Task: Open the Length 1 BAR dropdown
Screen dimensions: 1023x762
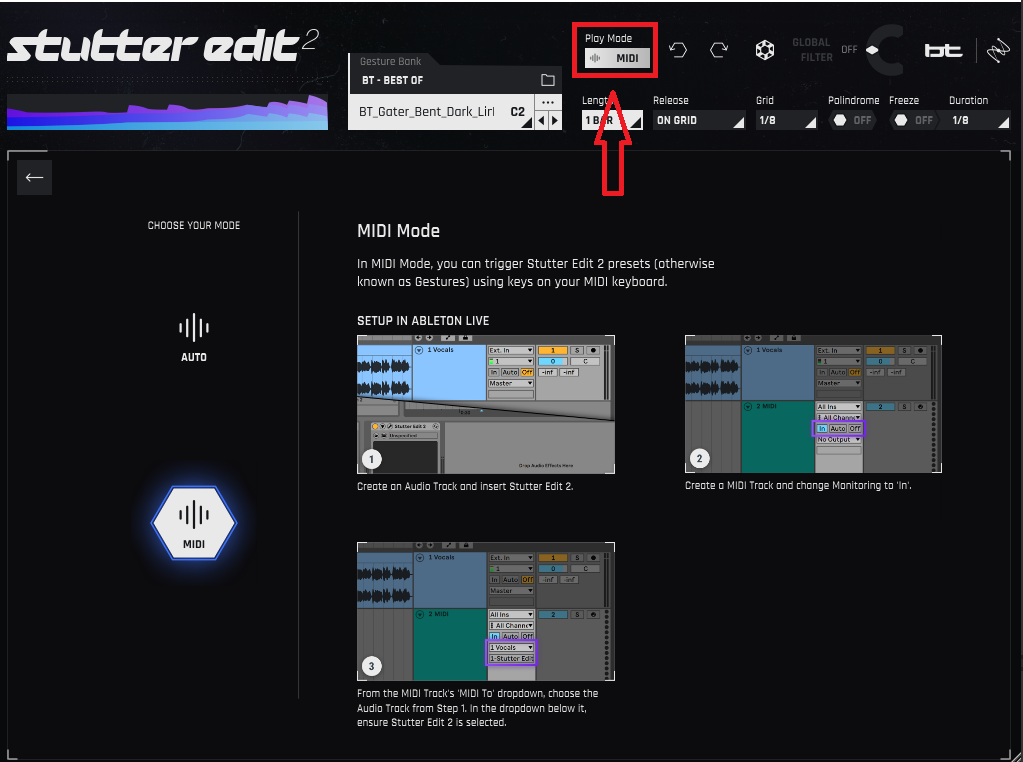Action: pos(611,120)
